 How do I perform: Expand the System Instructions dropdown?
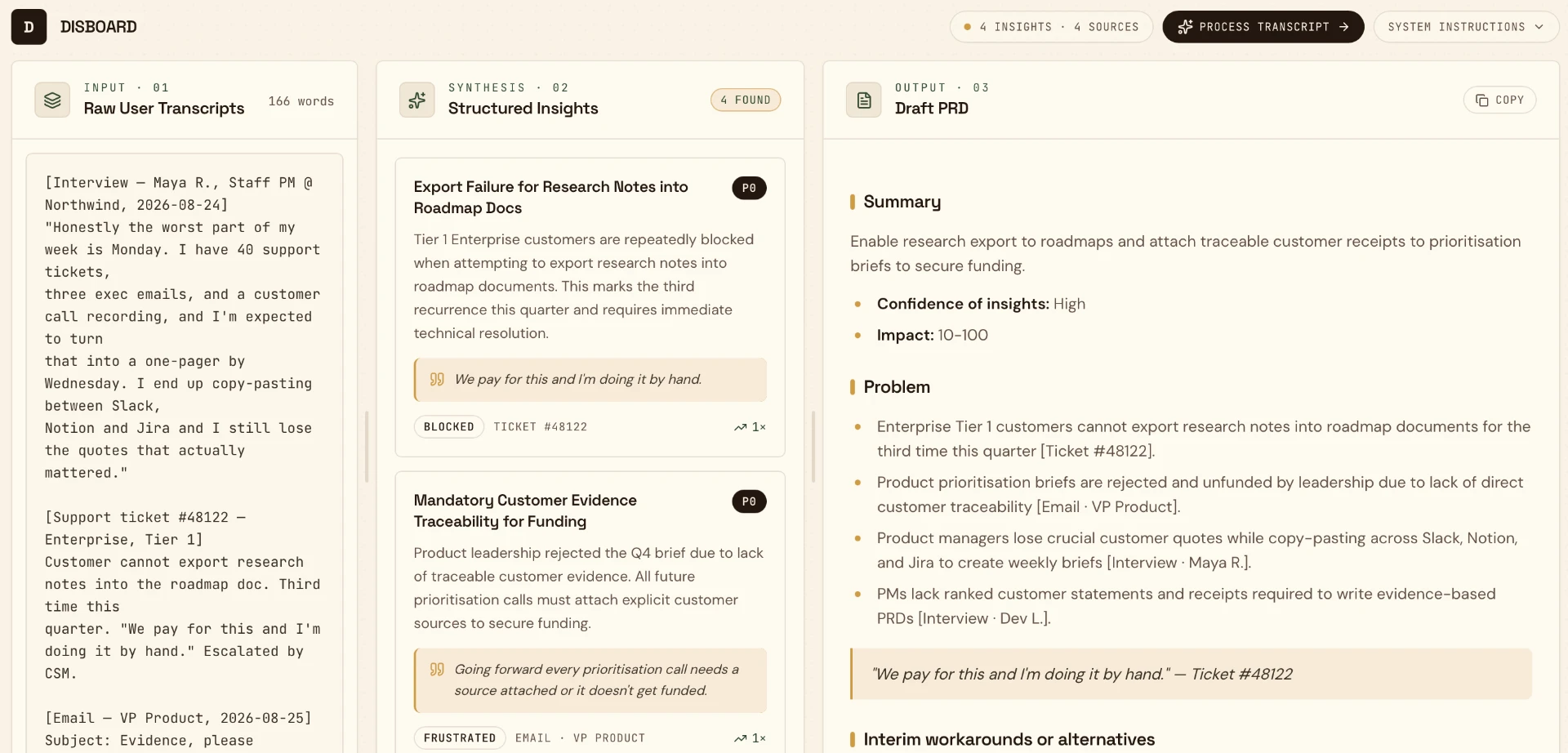(x=1466, y=27)
